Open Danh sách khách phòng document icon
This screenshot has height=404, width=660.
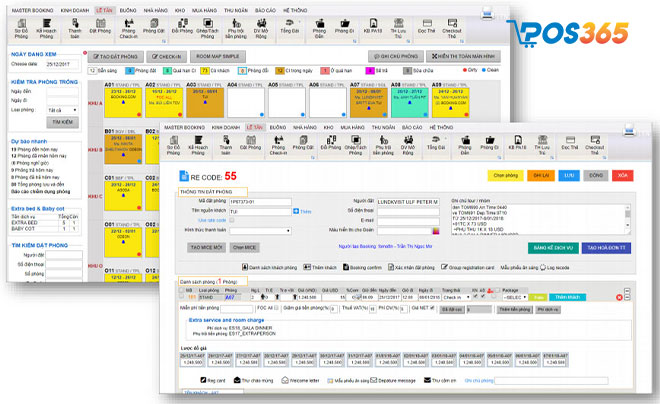tap(245, 267)
